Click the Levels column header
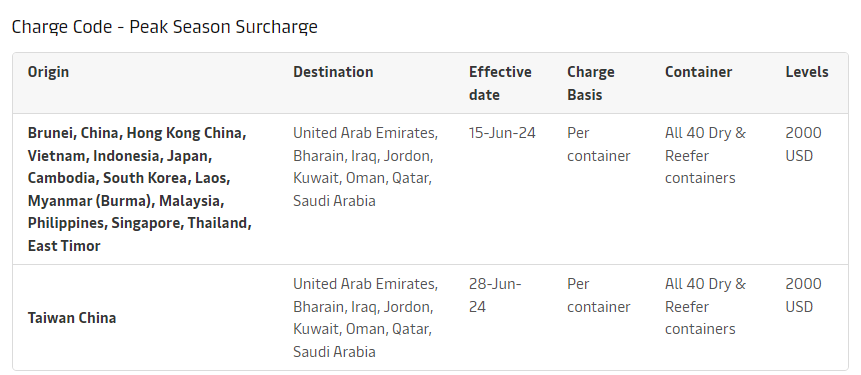Image resolution: width=861 pixels, height=375 pixels. pos(807,72)
